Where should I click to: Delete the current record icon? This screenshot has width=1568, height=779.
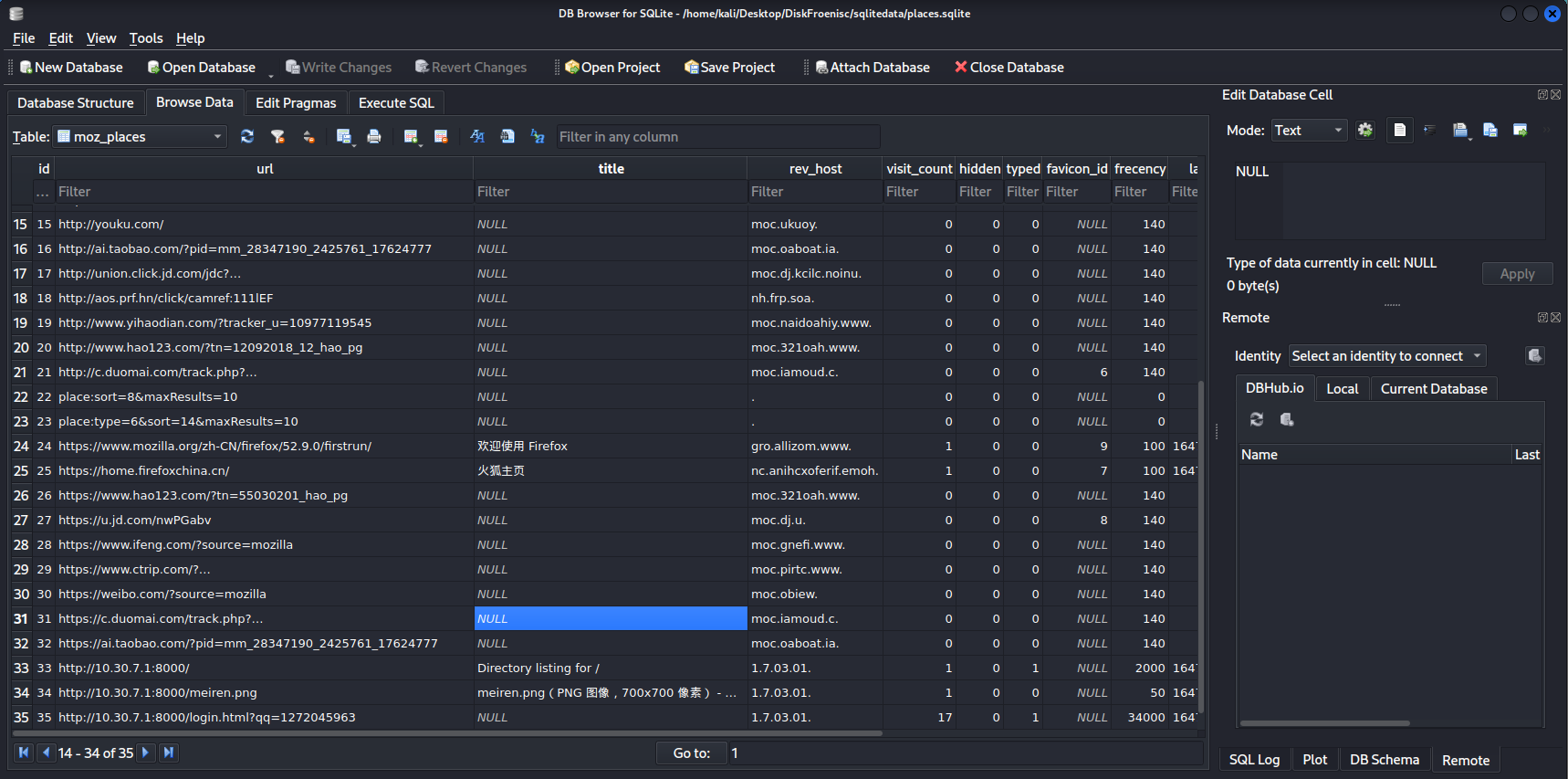pos(441,136)
